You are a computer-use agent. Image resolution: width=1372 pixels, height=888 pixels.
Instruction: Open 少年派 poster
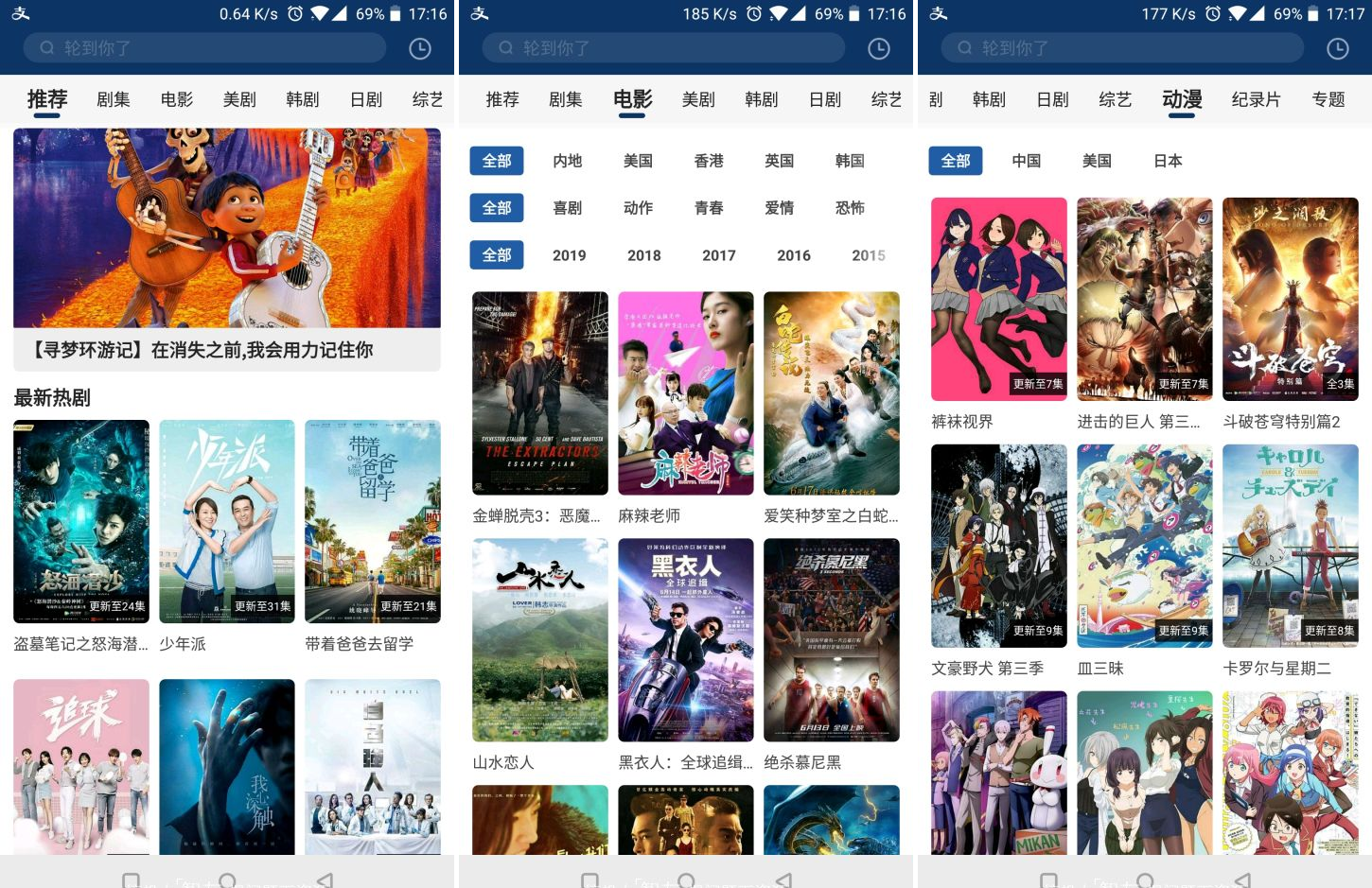[227, 521]
